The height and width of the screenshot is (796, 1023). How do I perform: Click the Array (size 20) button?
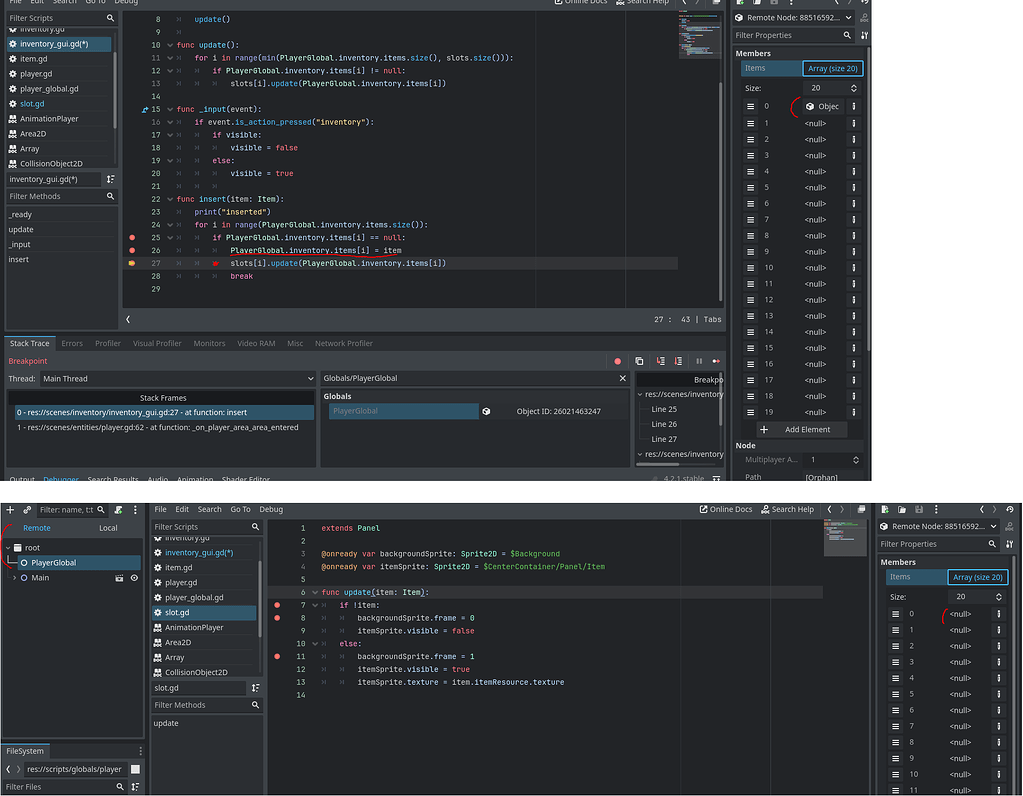[833, 67]
